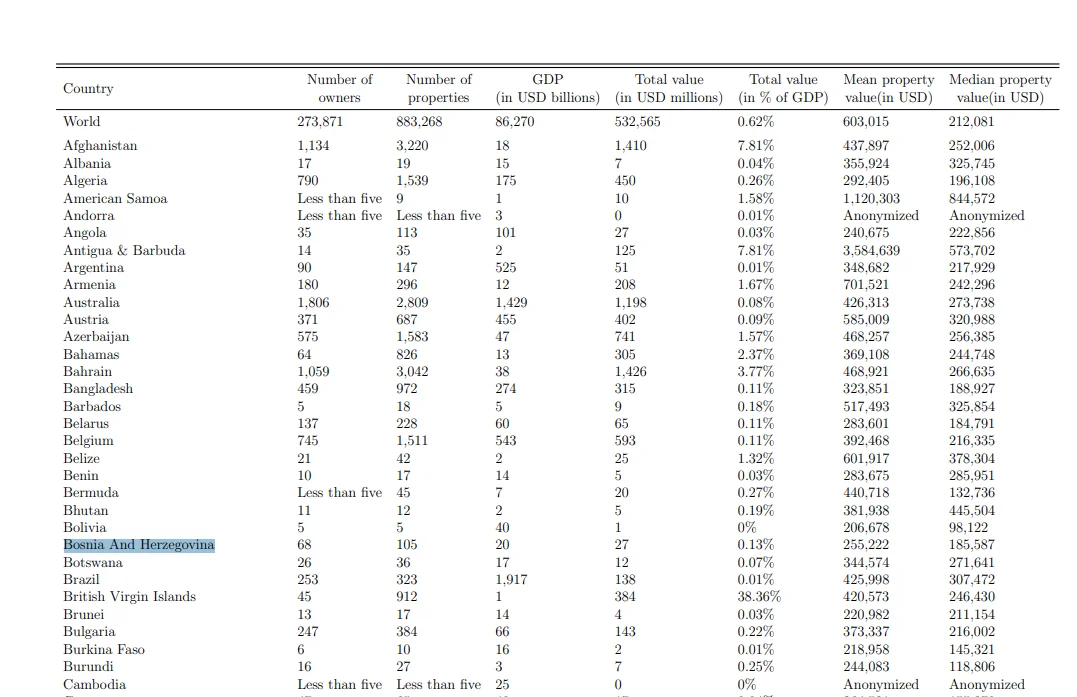Click Bahrain's number of properties 3,042
Screen dimensions: 1077x697
tap(413, 371)
